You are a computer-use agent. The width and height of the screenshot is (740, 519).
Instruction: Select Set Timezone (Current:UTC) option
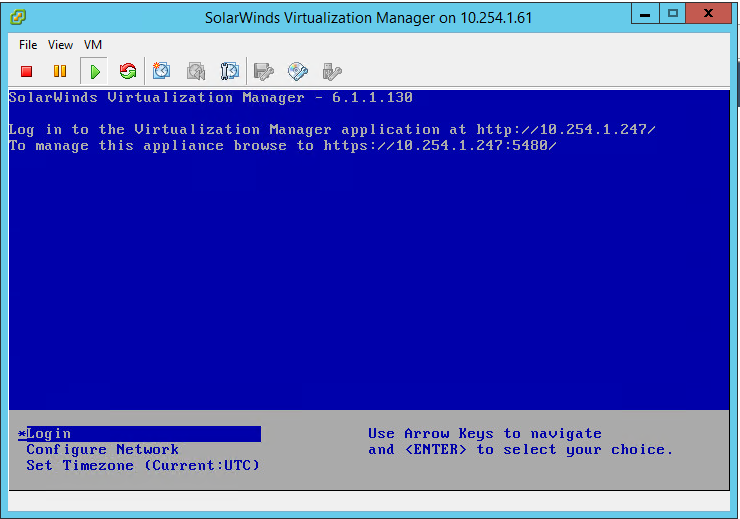click(143, 466)
